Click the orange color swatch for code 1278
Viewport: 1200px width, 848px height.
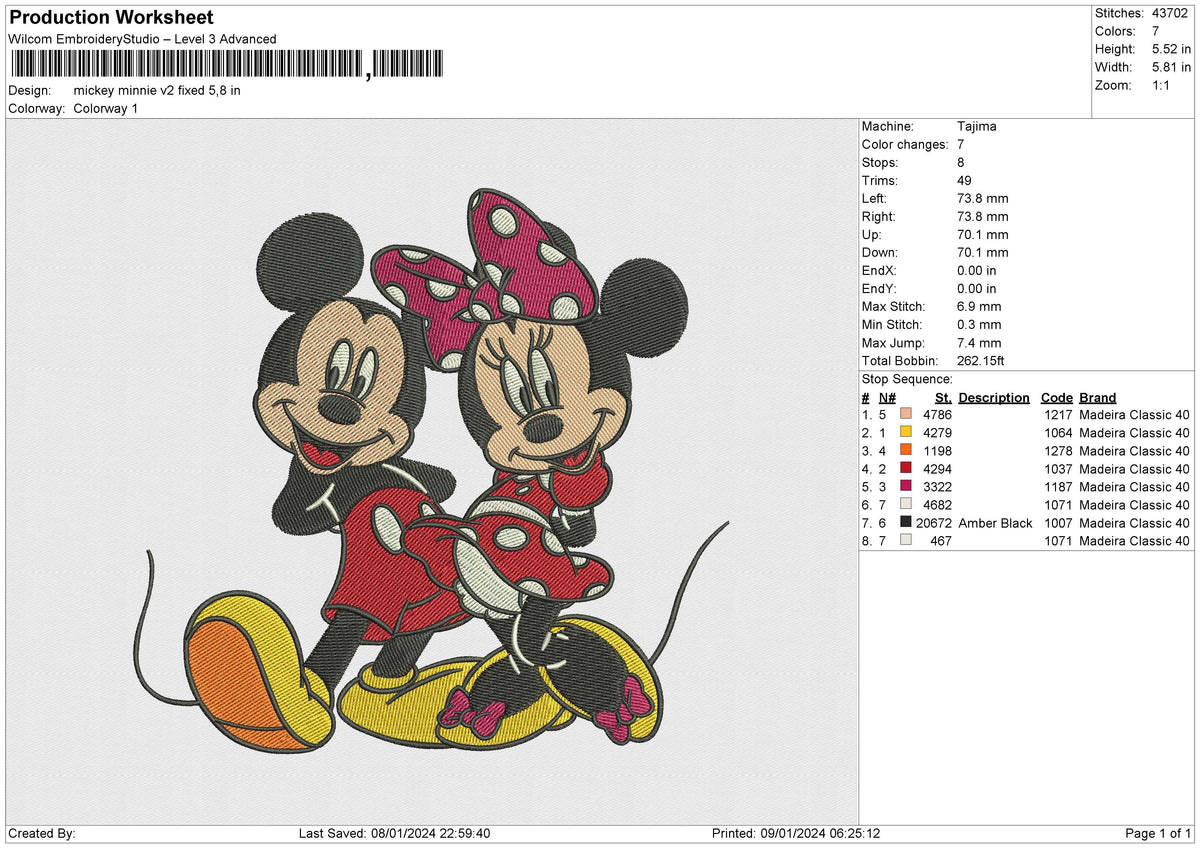coord(906,451)
